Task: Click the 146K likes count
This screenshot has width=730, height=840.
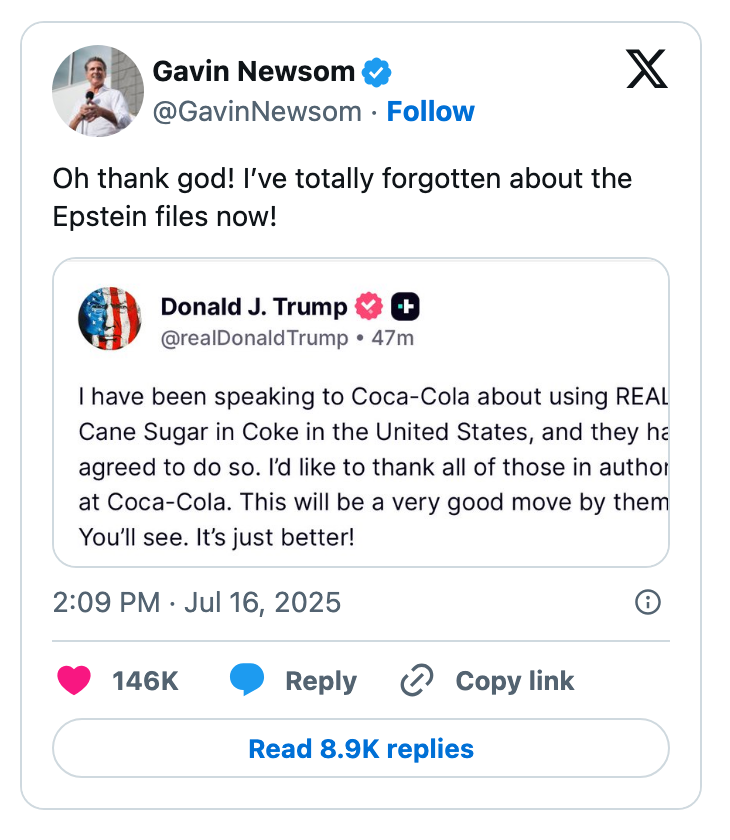Action: point(145,681)
